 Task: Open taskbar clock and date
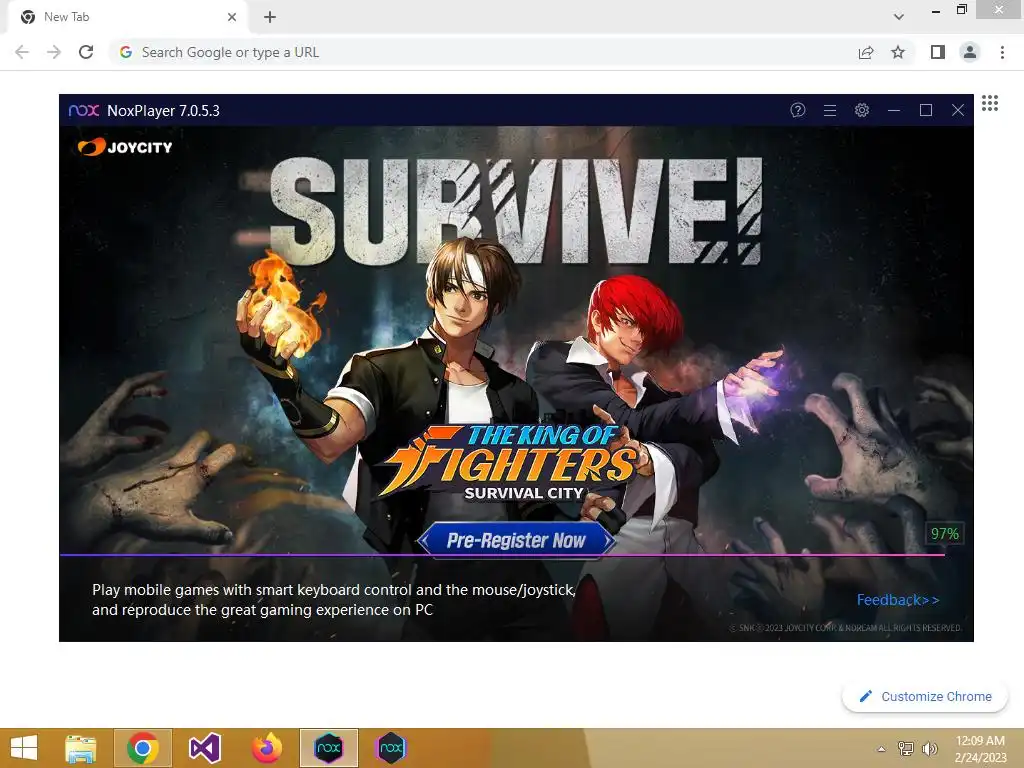click(980, 748)
